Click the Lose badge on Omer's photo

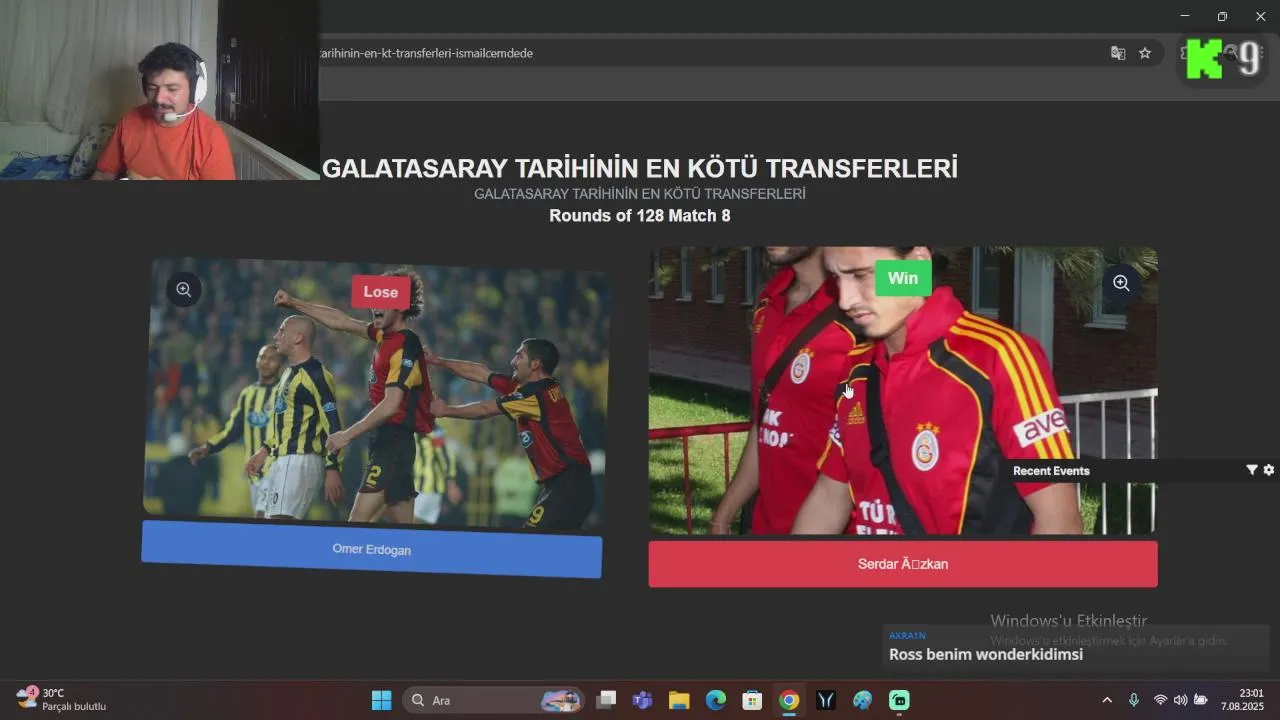pyautogui.click(x=381, y=292)
